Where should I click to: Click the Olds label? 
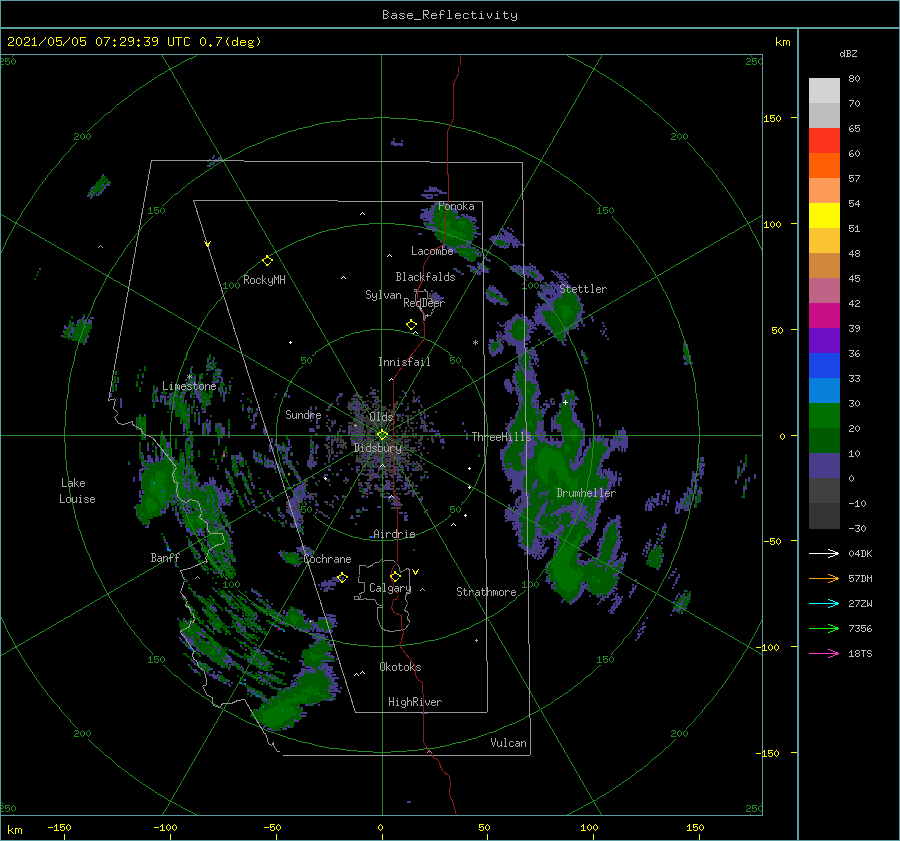[381, 417]
